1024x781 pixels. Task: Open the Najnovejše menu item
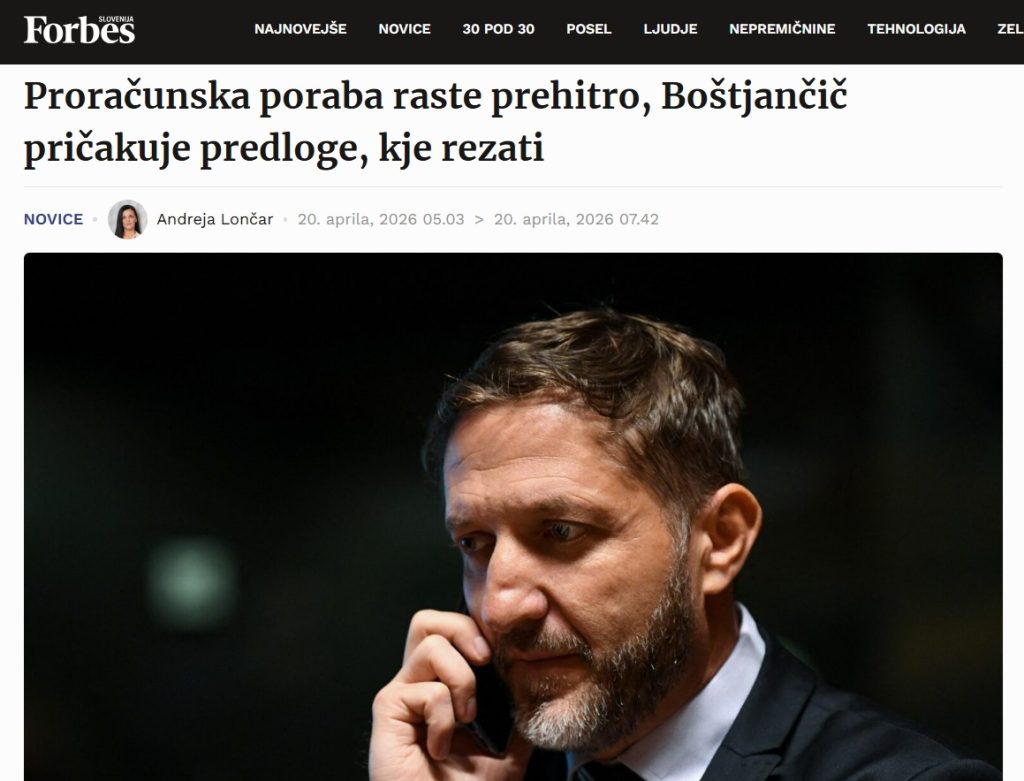[x=300, y=29]
